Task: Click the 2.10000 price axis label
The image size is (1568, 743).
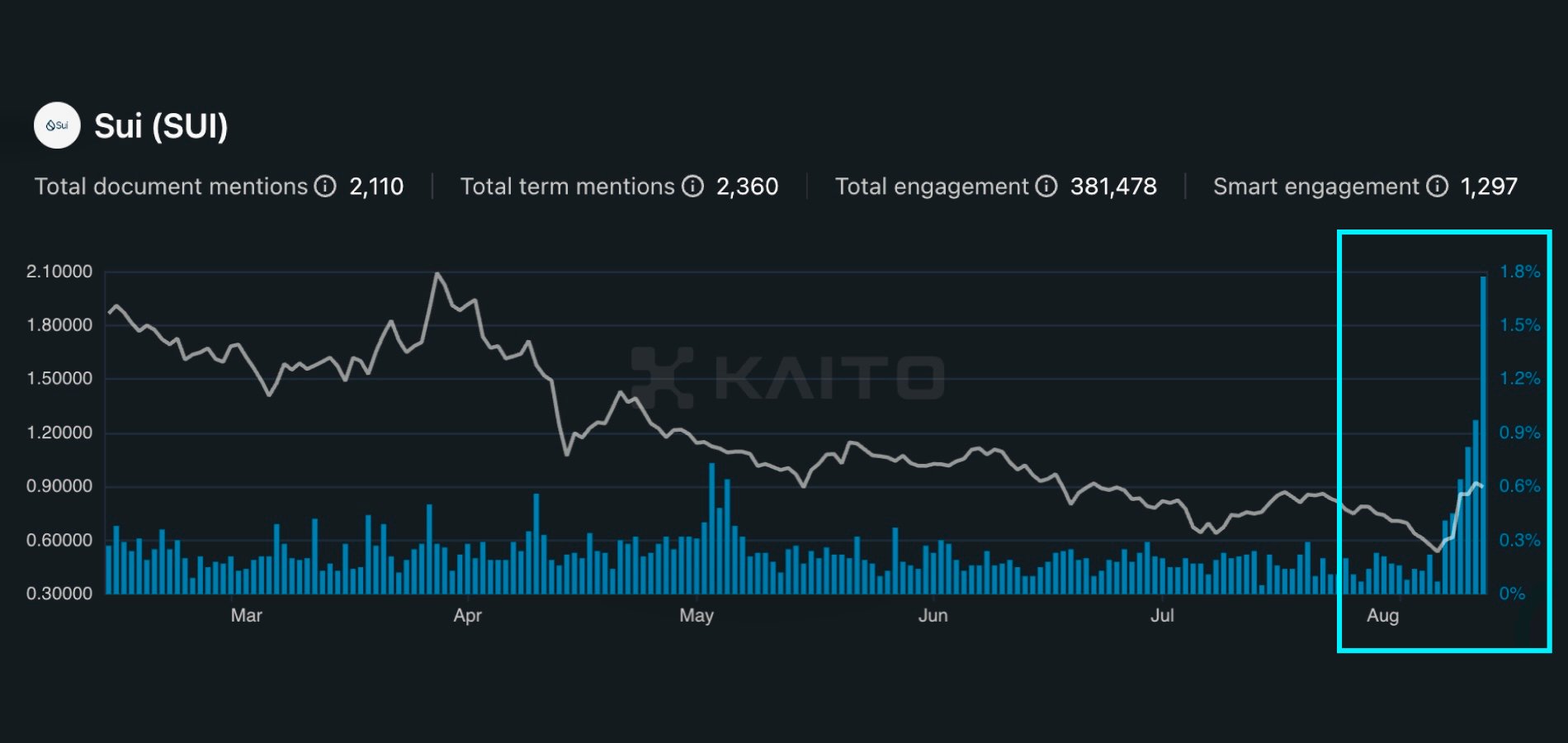Action: [x=59, y=272]
